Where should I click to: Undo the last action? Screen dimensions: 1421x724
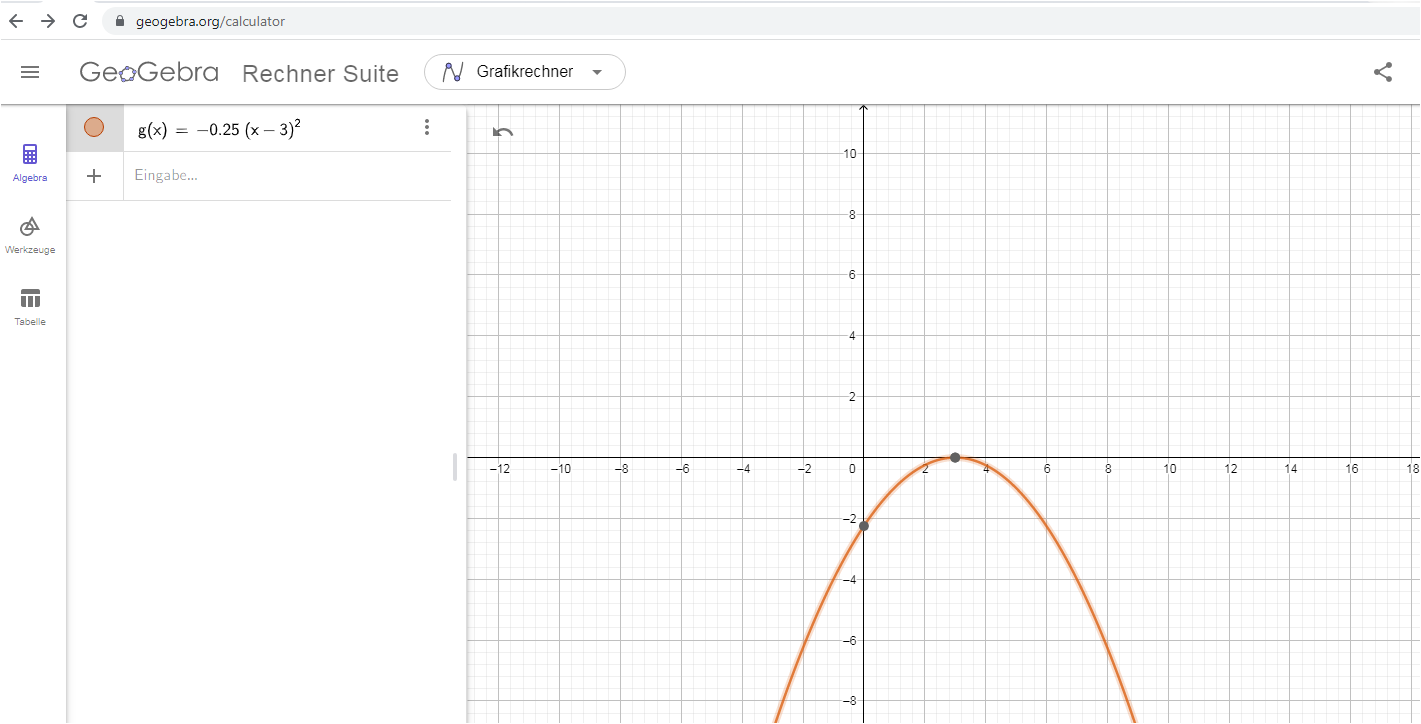pos(503,132)
